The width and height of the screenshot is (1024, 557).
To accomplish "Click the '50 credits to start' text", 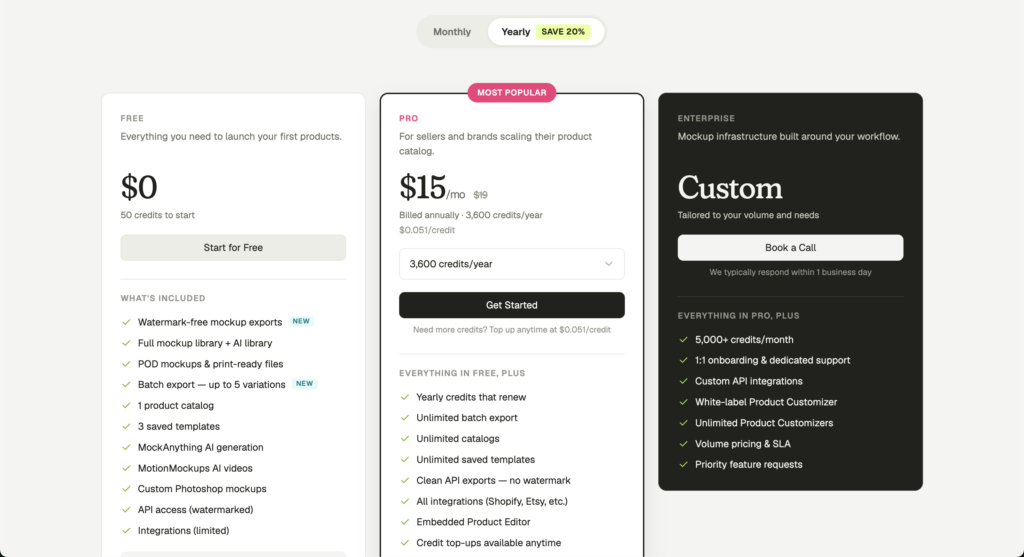I will click(x=157, y=215).
